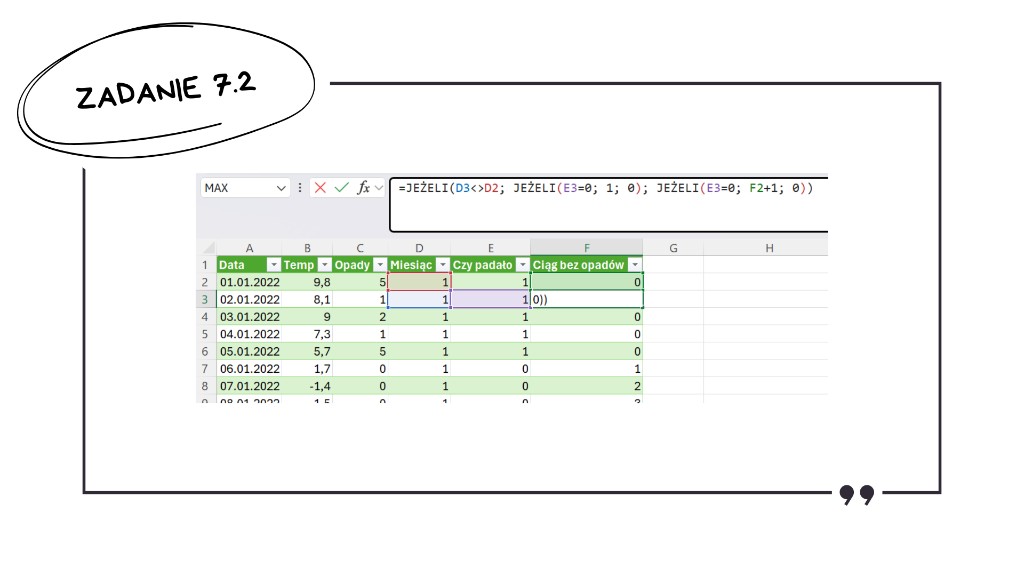Viewport: 1024px width, 576px height.
Task: Select row 5 header
Action: pos(205,334)
